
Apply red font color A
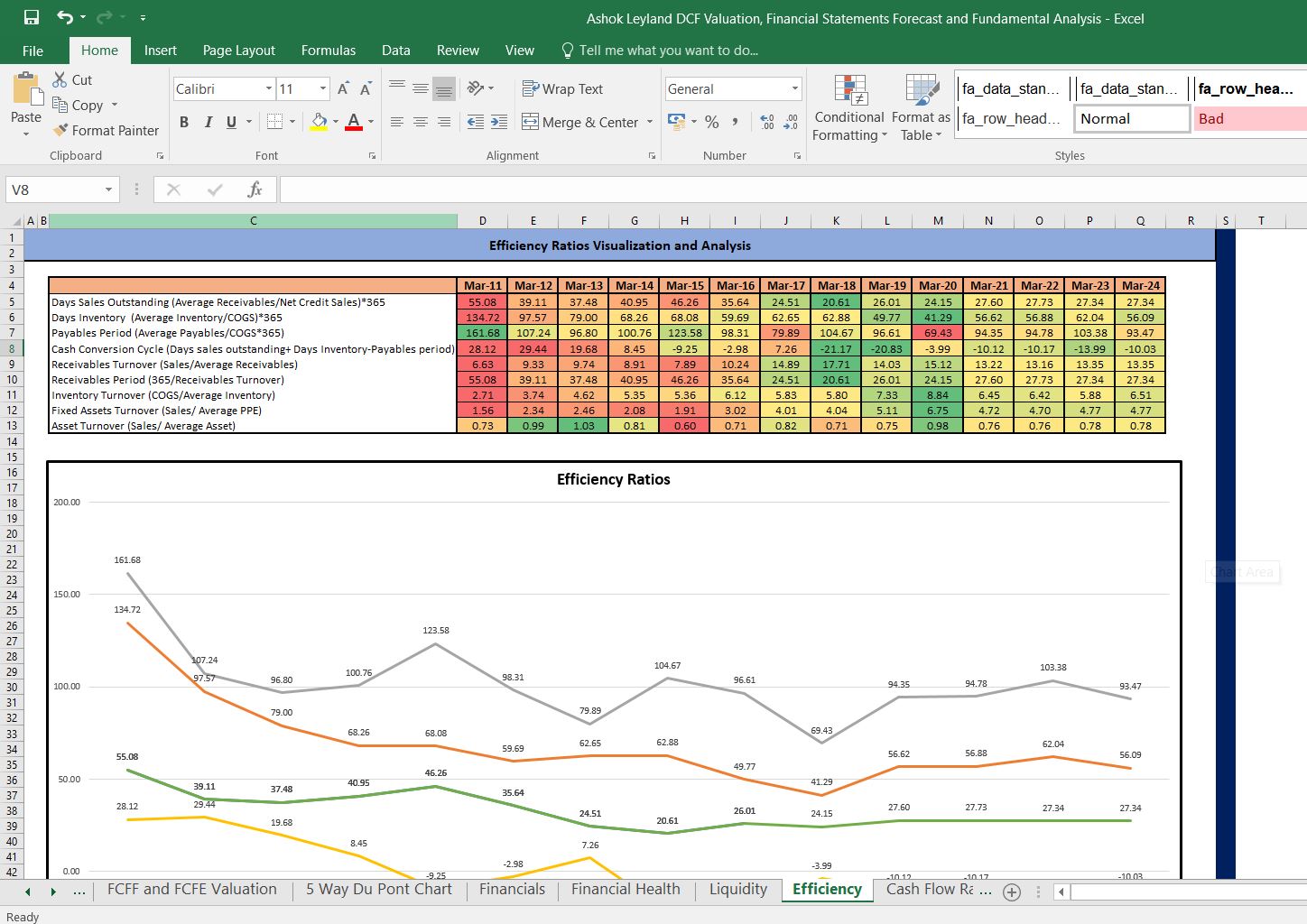click(354, 122)
